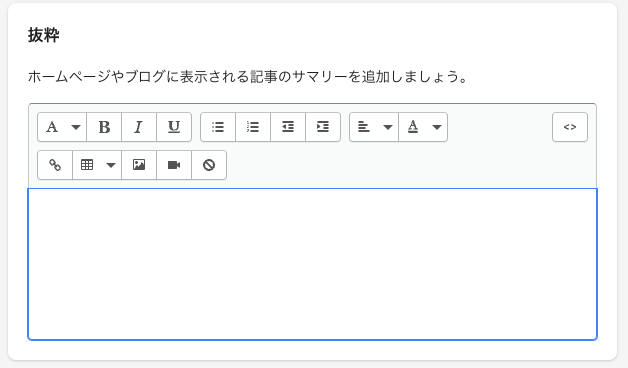Click inside the excerpt text area
Image resolution: width=628 pixels, height=368 pixels.
(312, 264)
